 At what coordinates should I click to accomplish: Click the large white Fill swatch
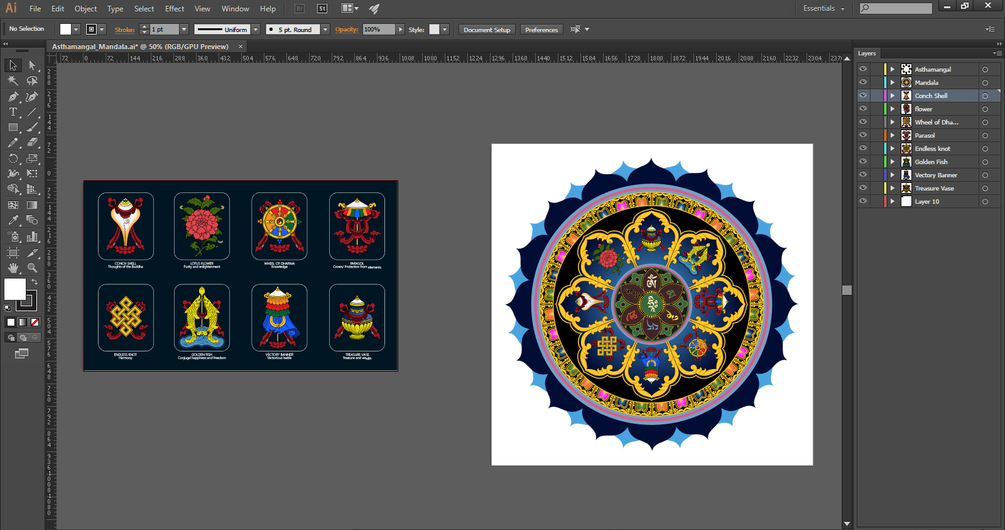pyautogui.click(x=15, y=289)
